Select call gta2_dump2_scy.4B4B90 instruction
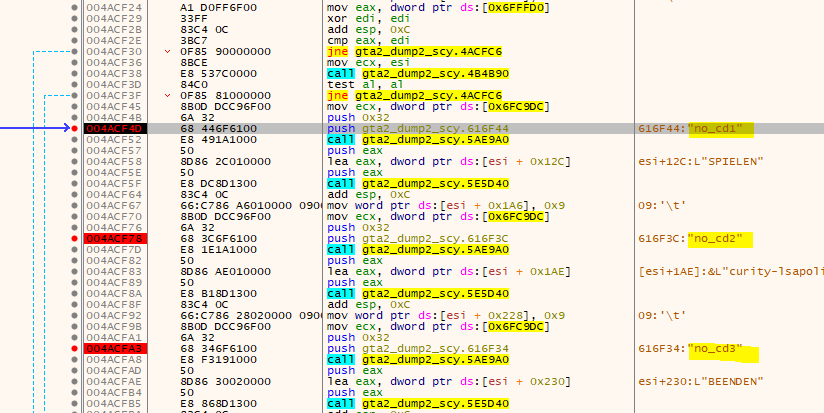The height and width of the screenshot is (413, 824). (418, 74)
